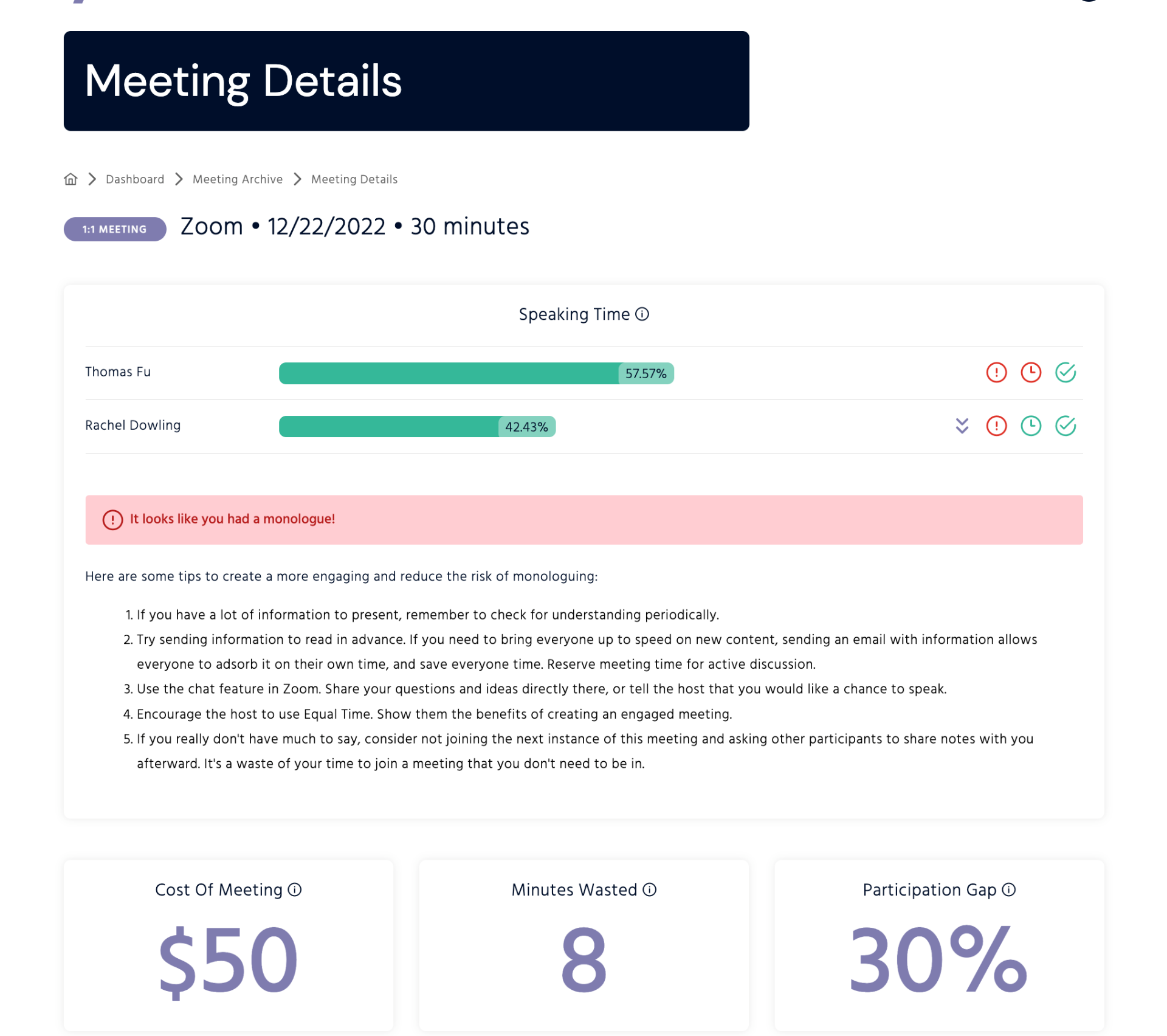This screenshot has width=1167, height=1036.
Task: Click the $50 cost value card
Action: click(229, 945)
